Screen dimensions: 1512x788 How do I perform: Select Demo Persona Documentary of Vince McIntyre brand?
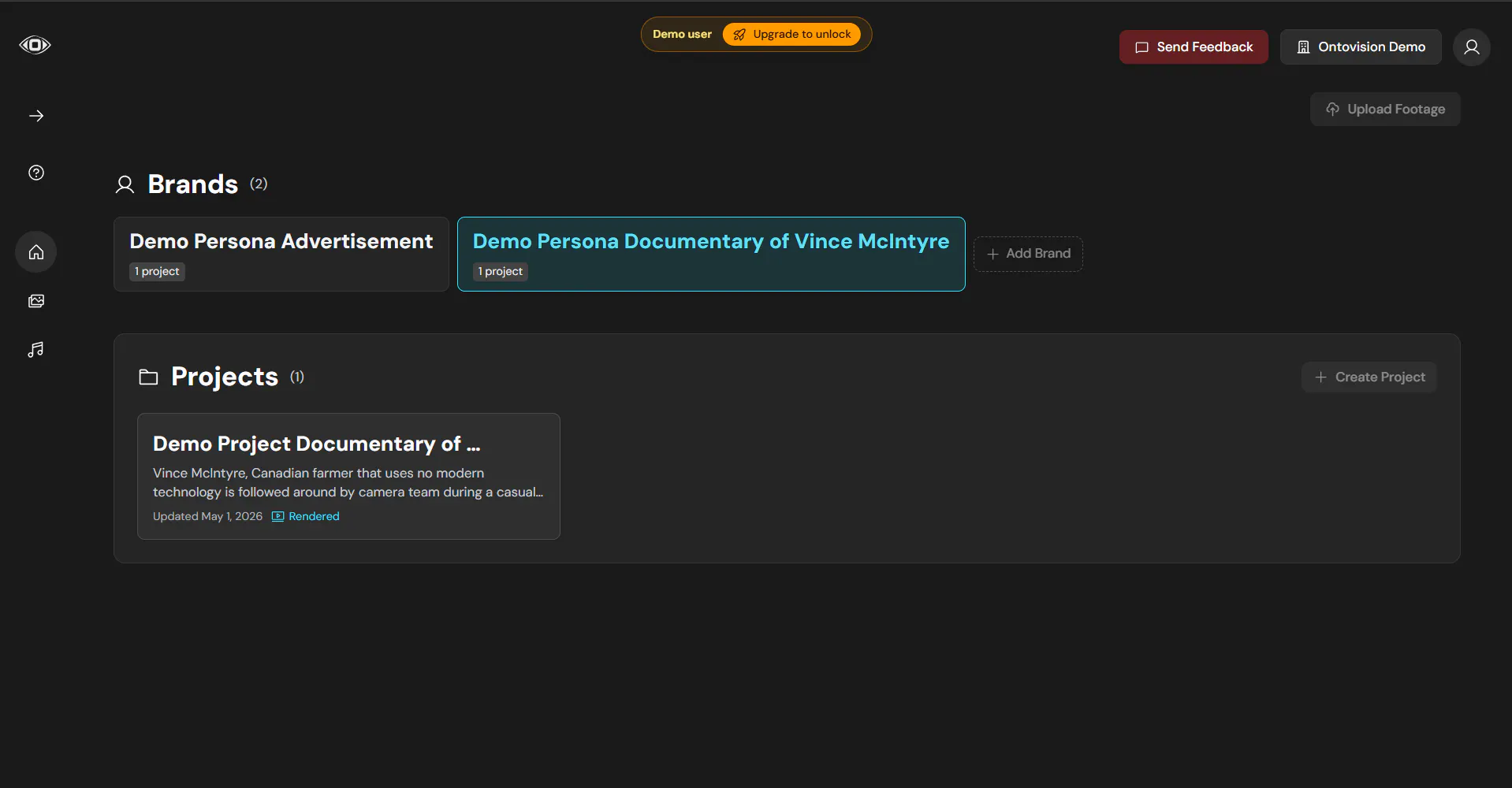(x=711, y=255)
